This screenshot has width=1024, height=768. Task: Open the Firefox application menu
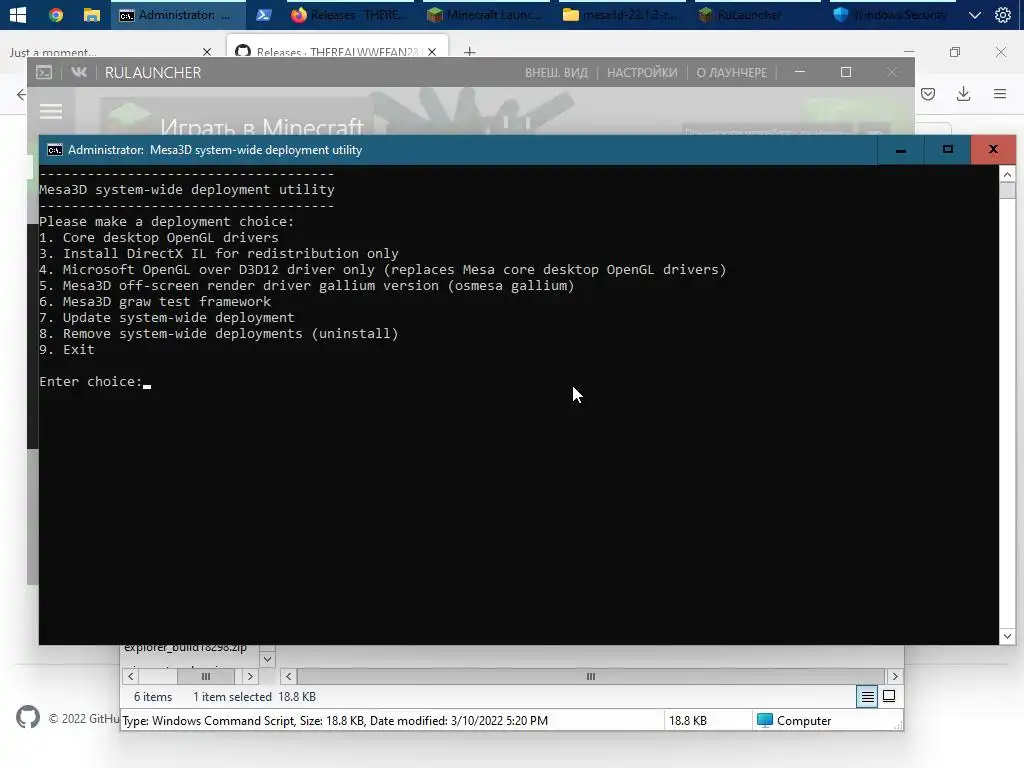point(1000,94)
